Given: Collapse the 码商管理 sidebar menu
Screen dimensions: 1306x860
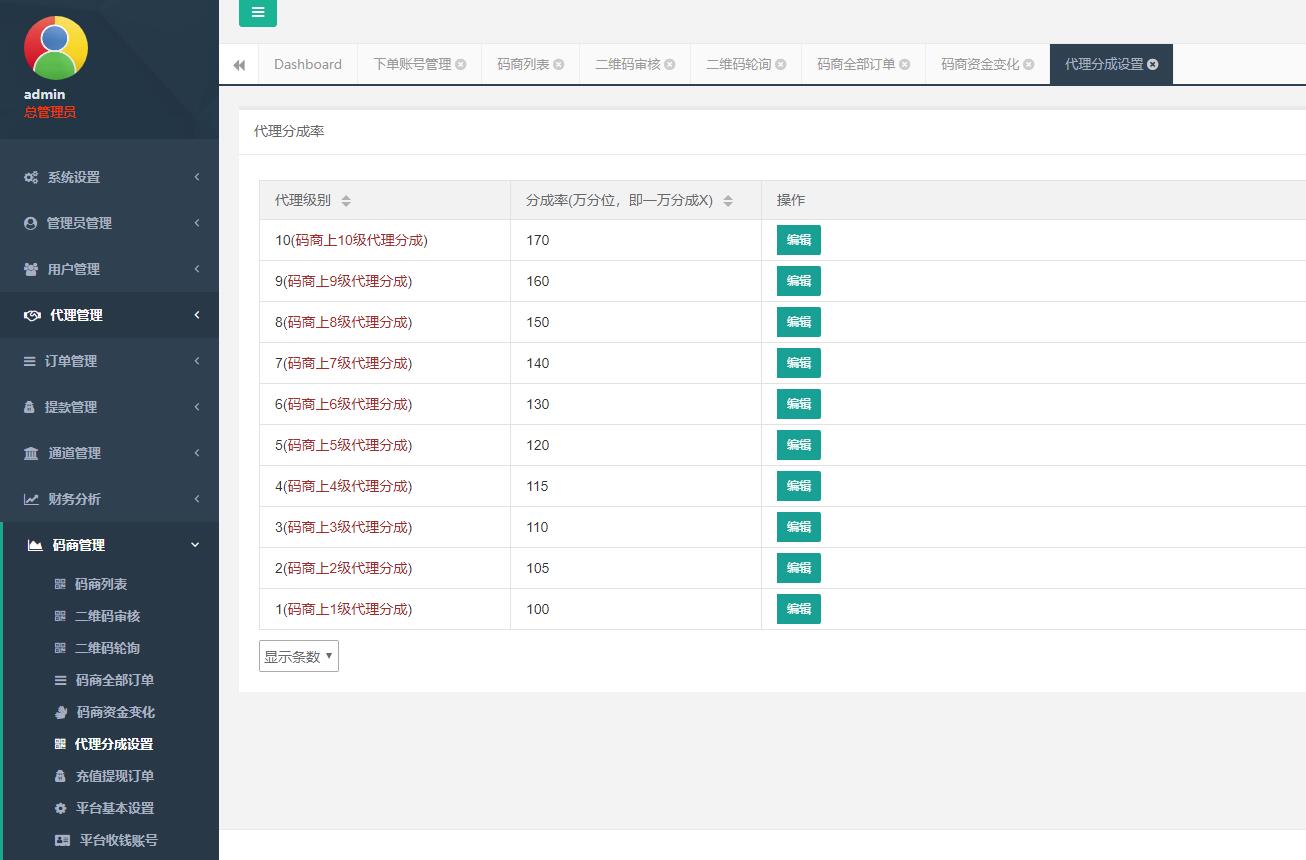Looking at the screenshot, I should tap(109, 545).
